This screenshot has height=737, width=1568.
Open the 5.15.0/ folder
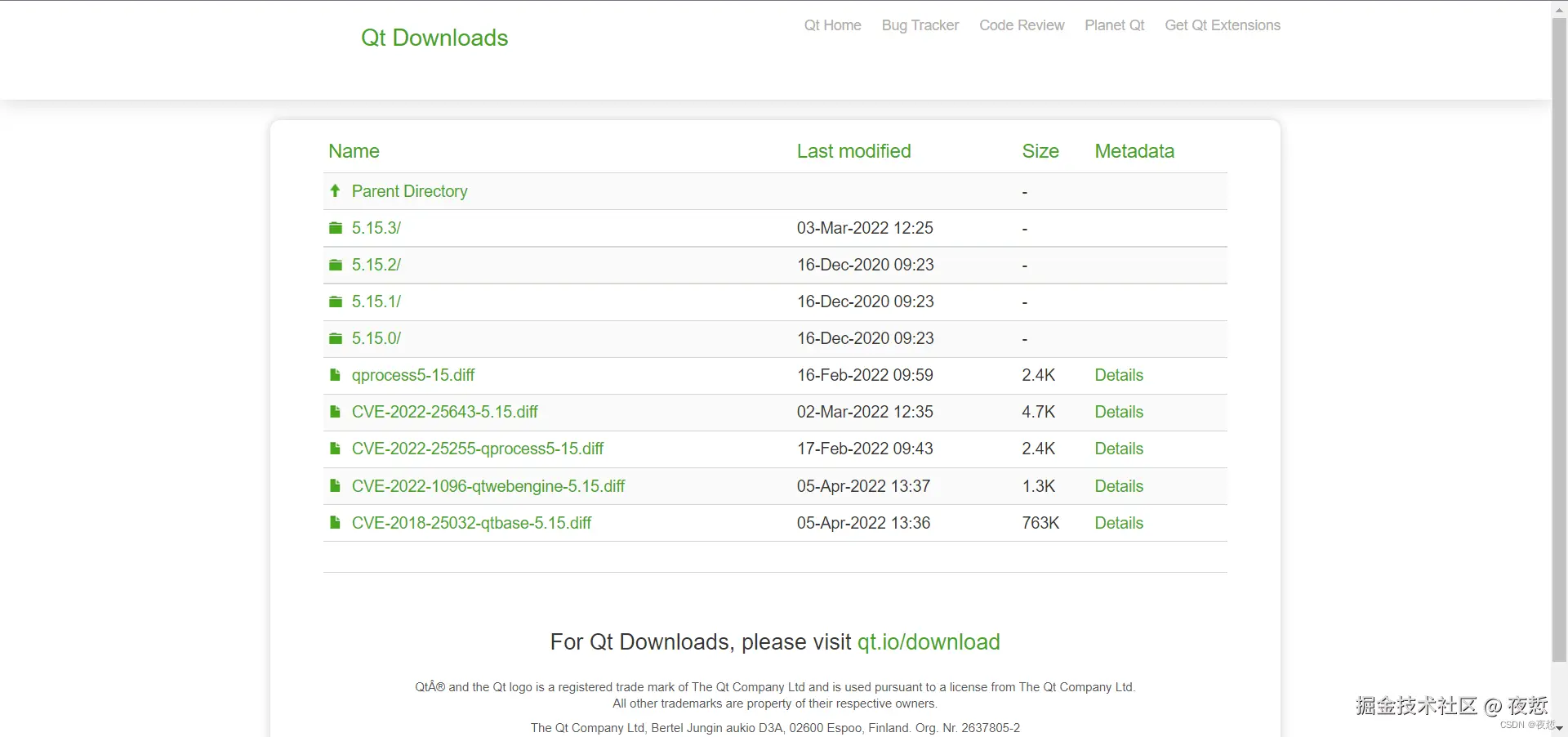376,338
